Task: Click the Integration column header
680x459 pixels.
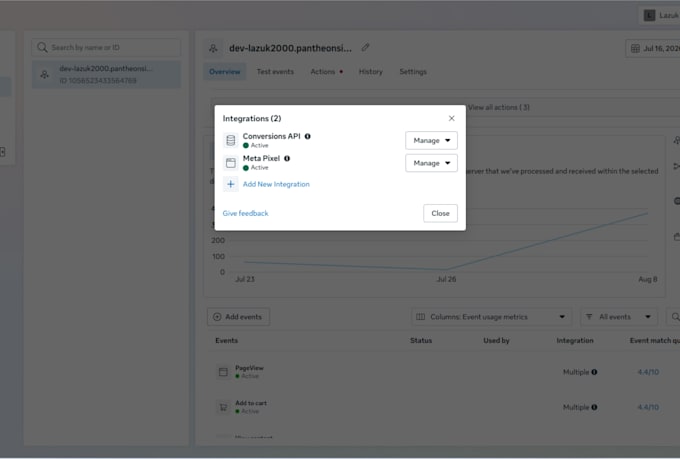Action: pos(575,341)
